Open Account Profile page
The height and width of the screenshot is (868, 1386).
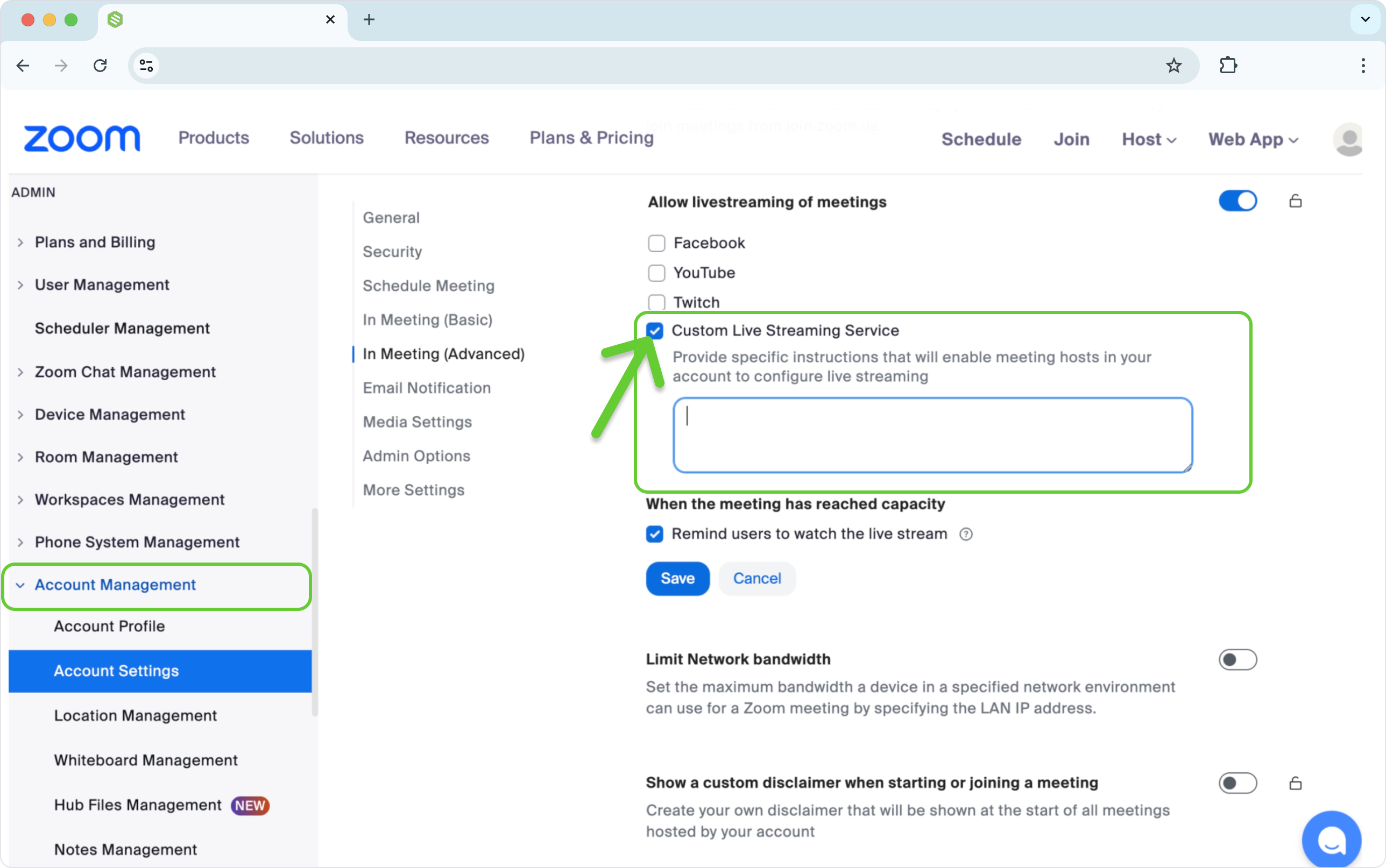(109, 627)
